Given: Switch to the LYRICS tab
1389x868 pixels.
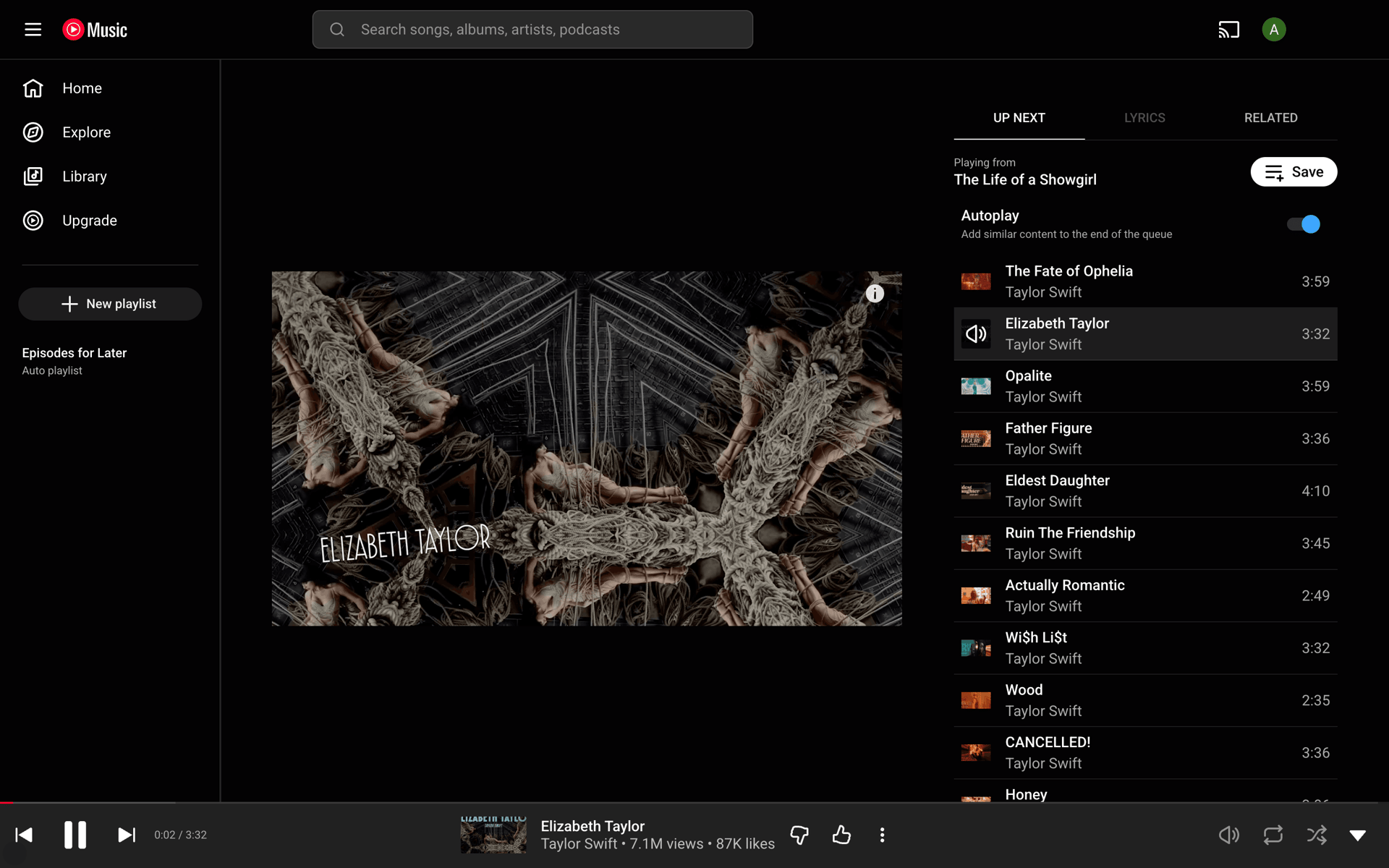Looking at the screenshot, I should coord(1144,118).
